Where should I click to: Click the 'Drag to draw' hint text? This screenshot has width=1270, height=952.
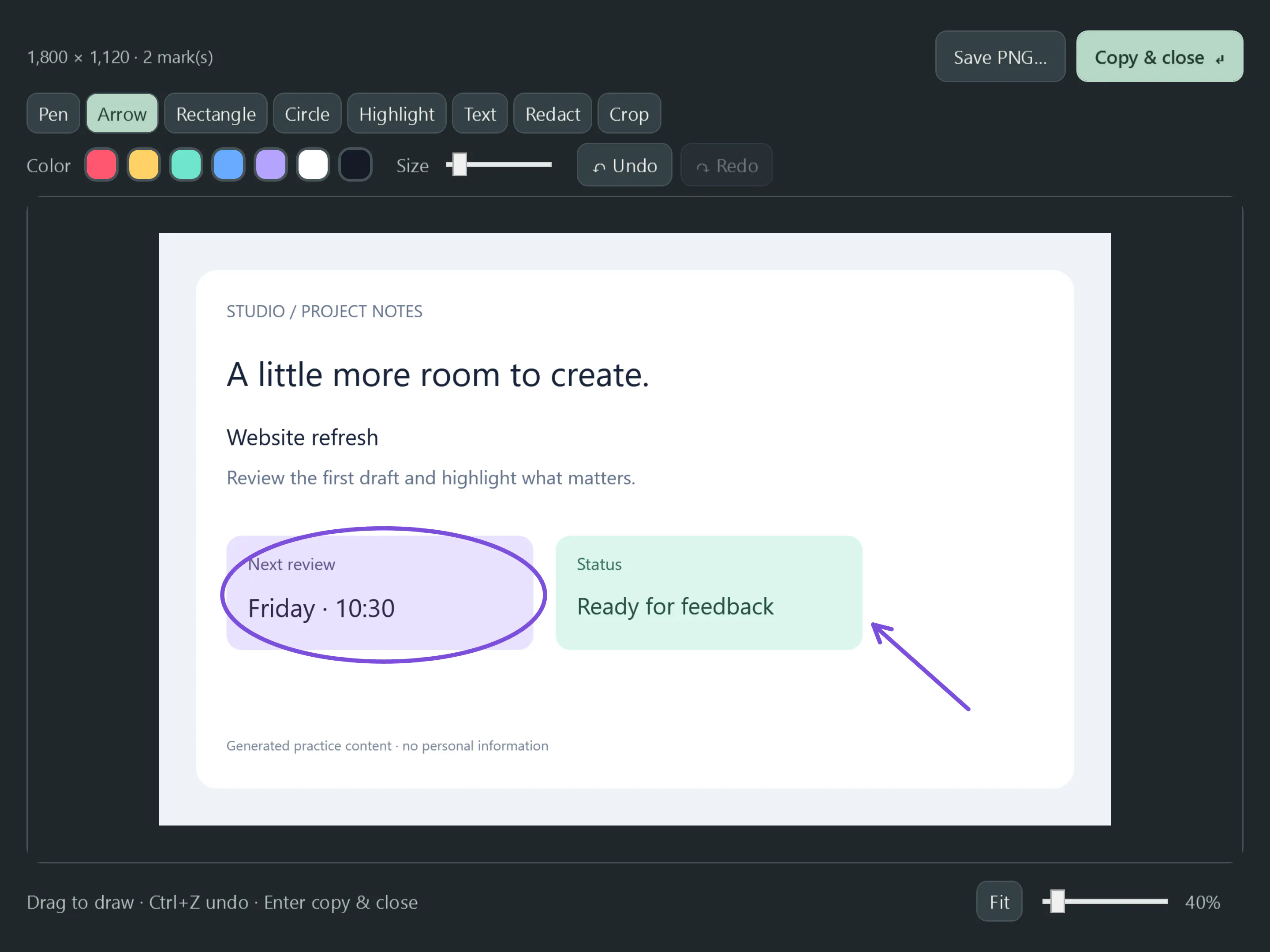[x=222, y=903]
